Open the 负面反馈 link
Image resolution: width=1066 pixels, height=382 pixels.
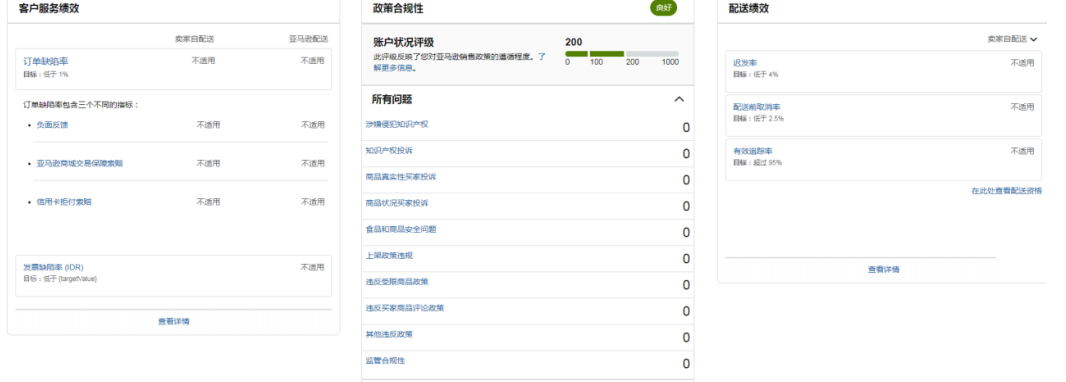[x=52, y=125]
